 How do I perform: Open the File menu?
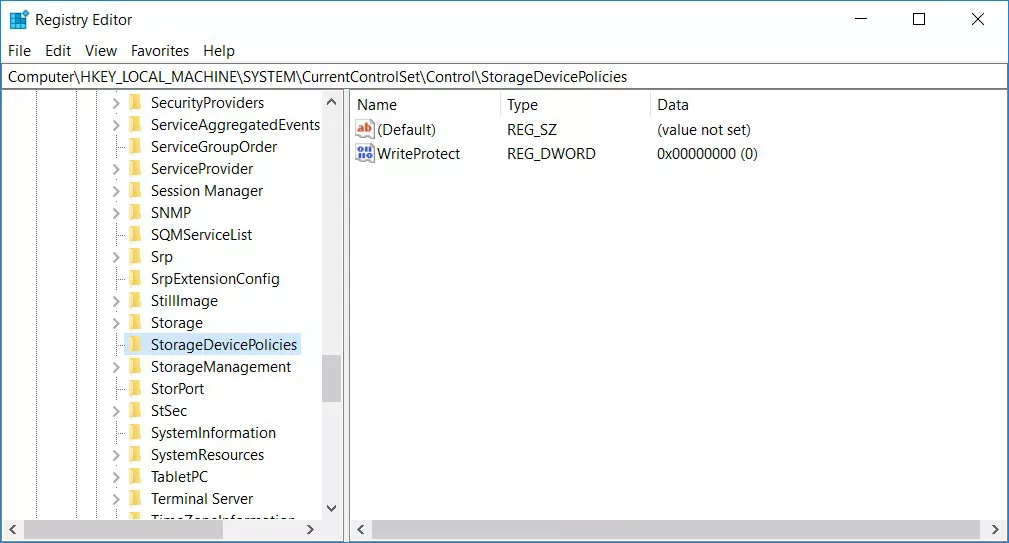coord(19,51)
